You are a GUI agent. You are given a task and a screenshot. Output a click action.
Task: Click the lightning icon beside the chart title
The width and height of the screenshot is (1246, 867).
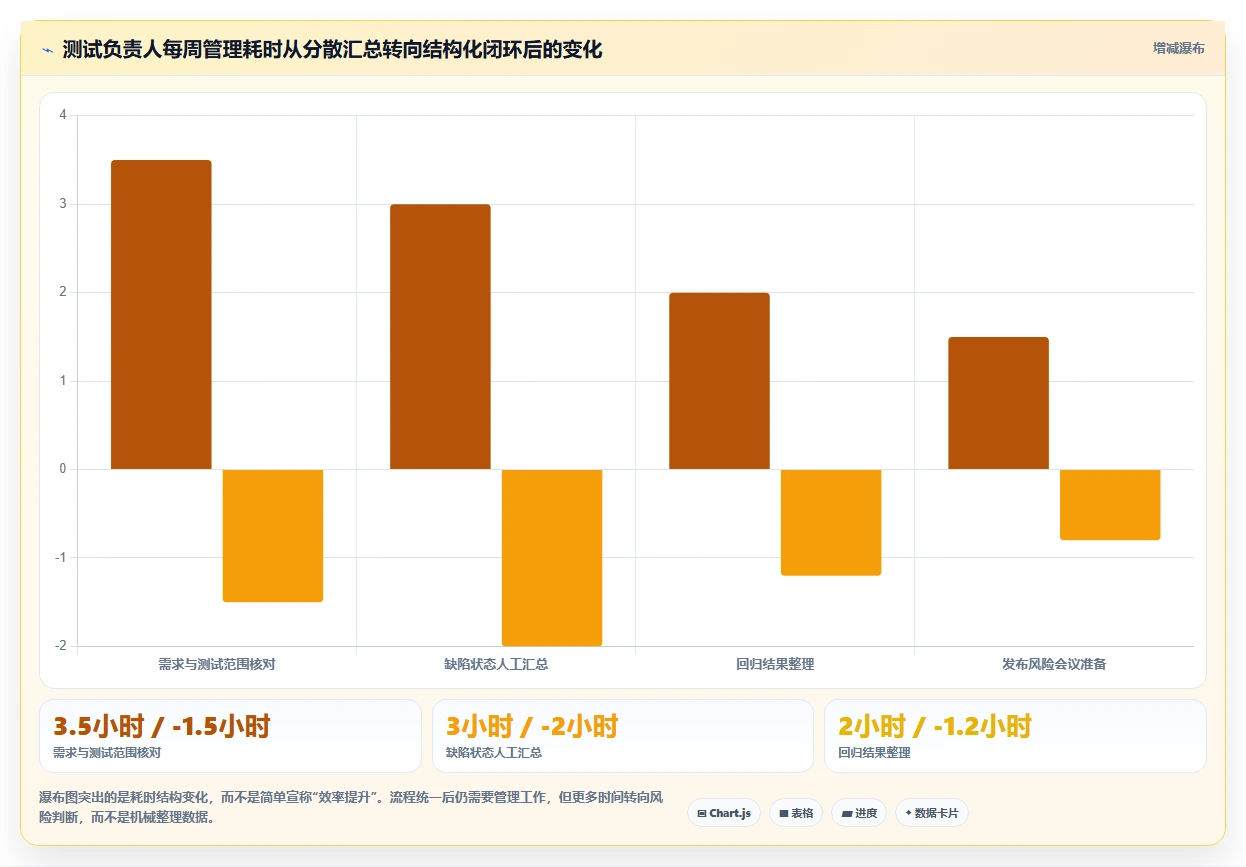48,50
